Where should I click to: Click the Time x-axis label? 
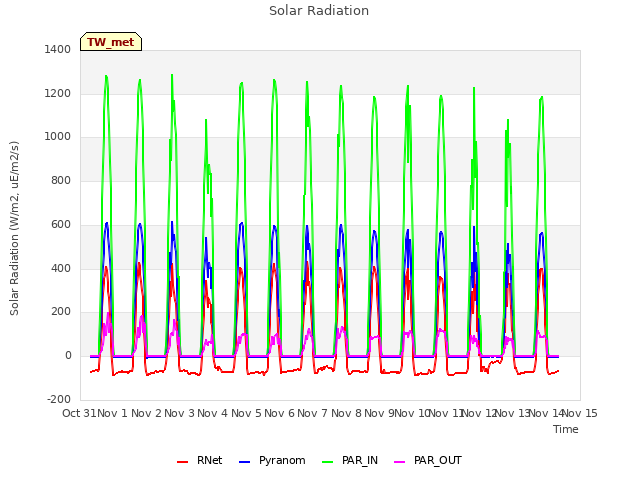(566, 429)
